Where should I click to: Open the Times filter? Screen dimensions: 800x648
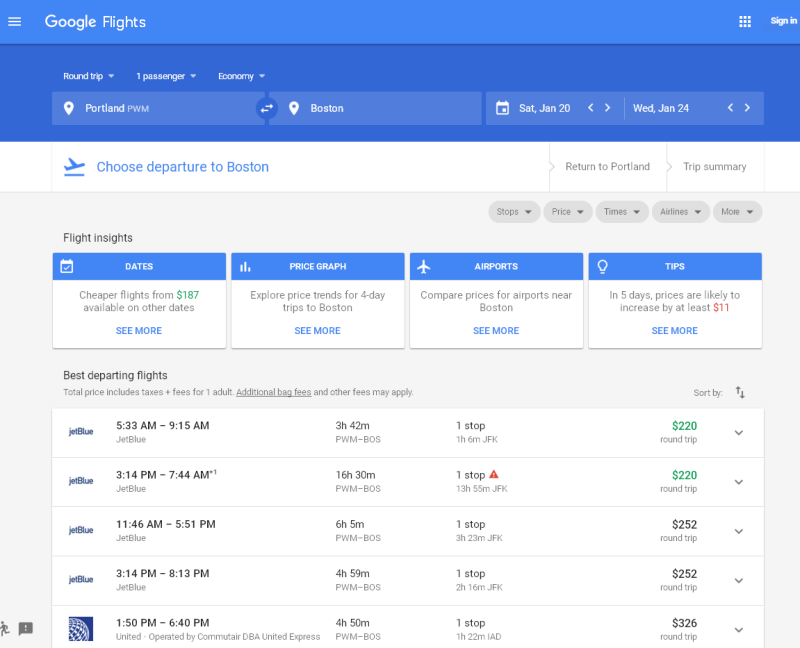622,212
